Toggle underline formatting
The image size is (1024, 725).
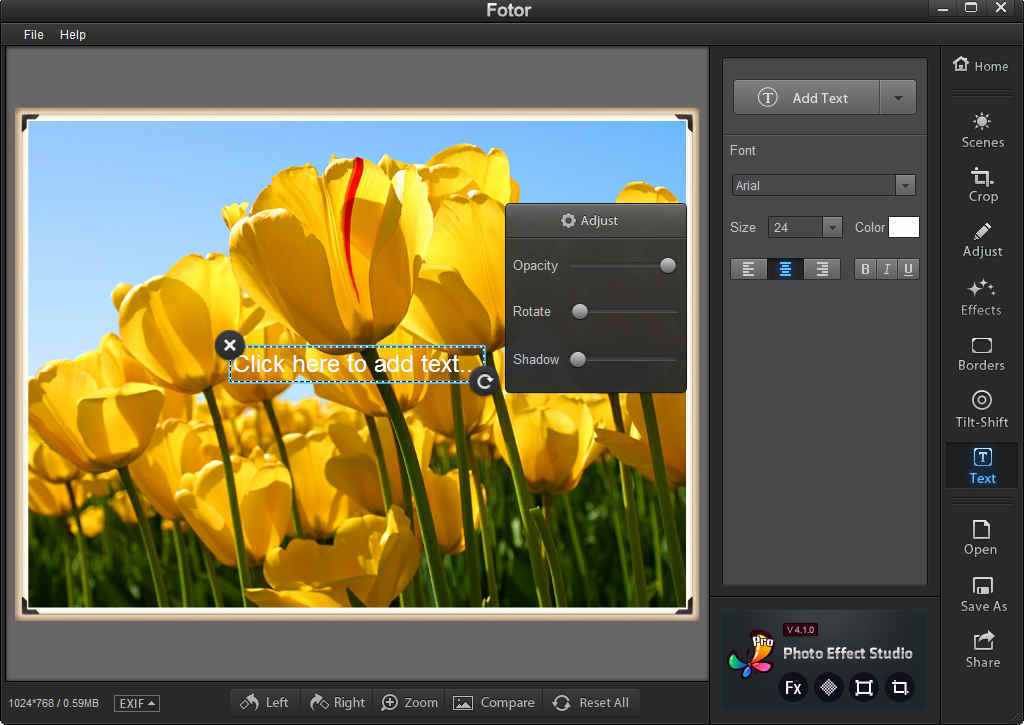pos(908,269)
